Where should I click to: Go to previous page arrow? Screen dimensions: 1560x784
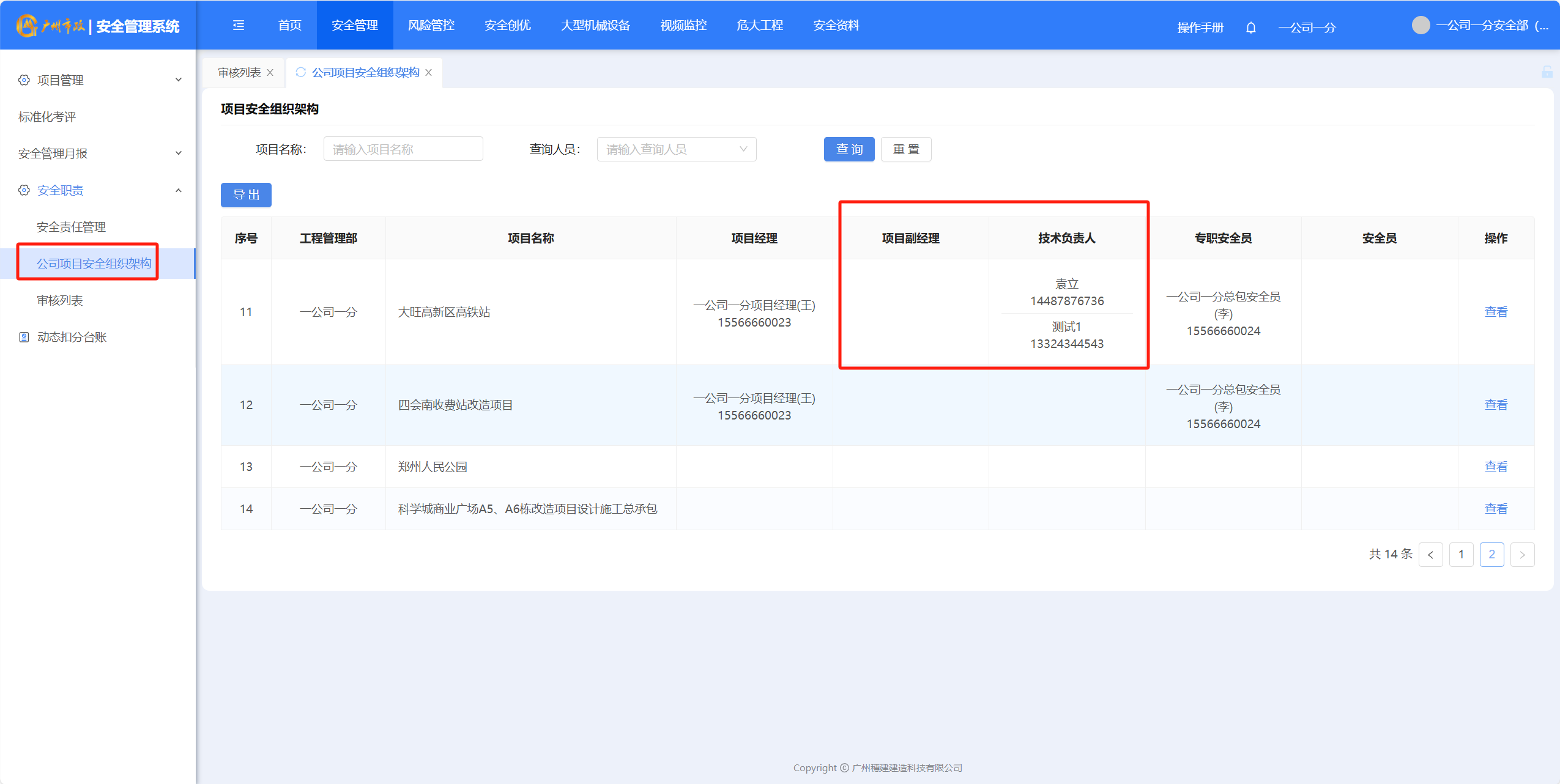(1430, 555)
